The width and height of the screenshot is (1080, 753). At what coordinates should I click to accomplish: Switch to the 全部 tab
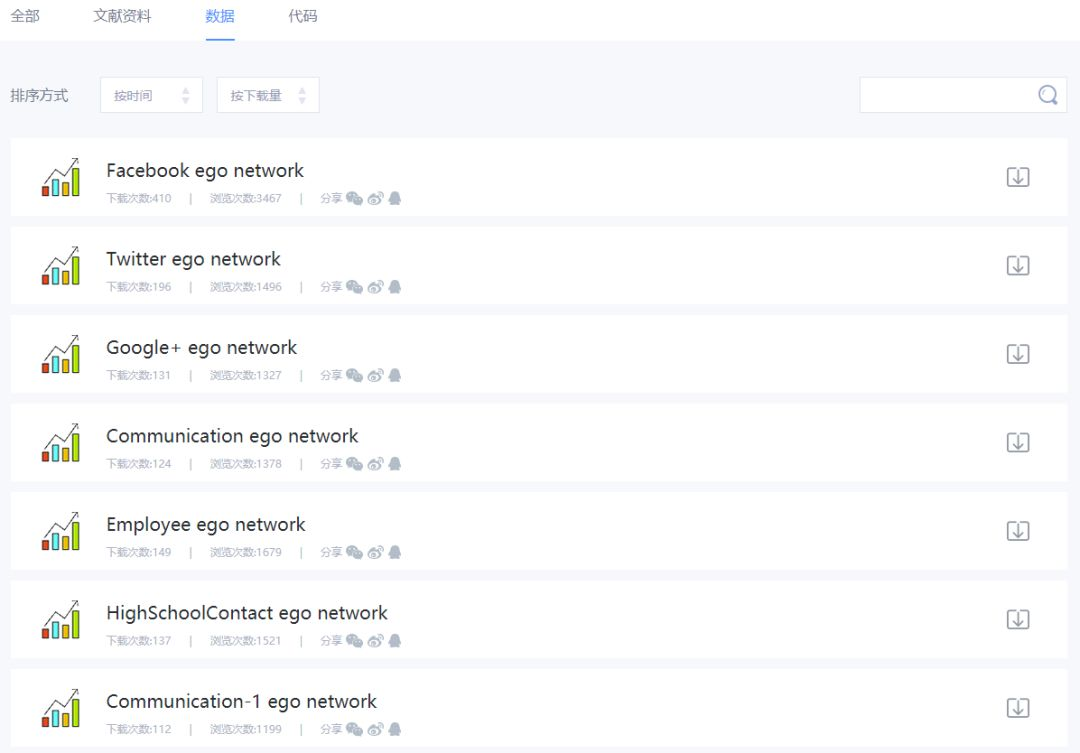pyautogui.click(x=25, y=16)
